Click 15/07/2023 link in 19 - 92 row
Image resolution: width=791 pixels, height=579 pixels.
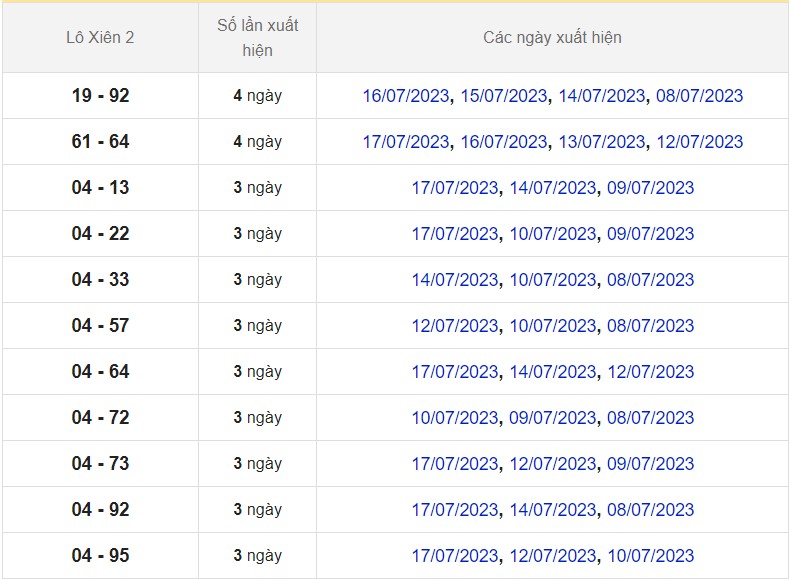(504, 96)
